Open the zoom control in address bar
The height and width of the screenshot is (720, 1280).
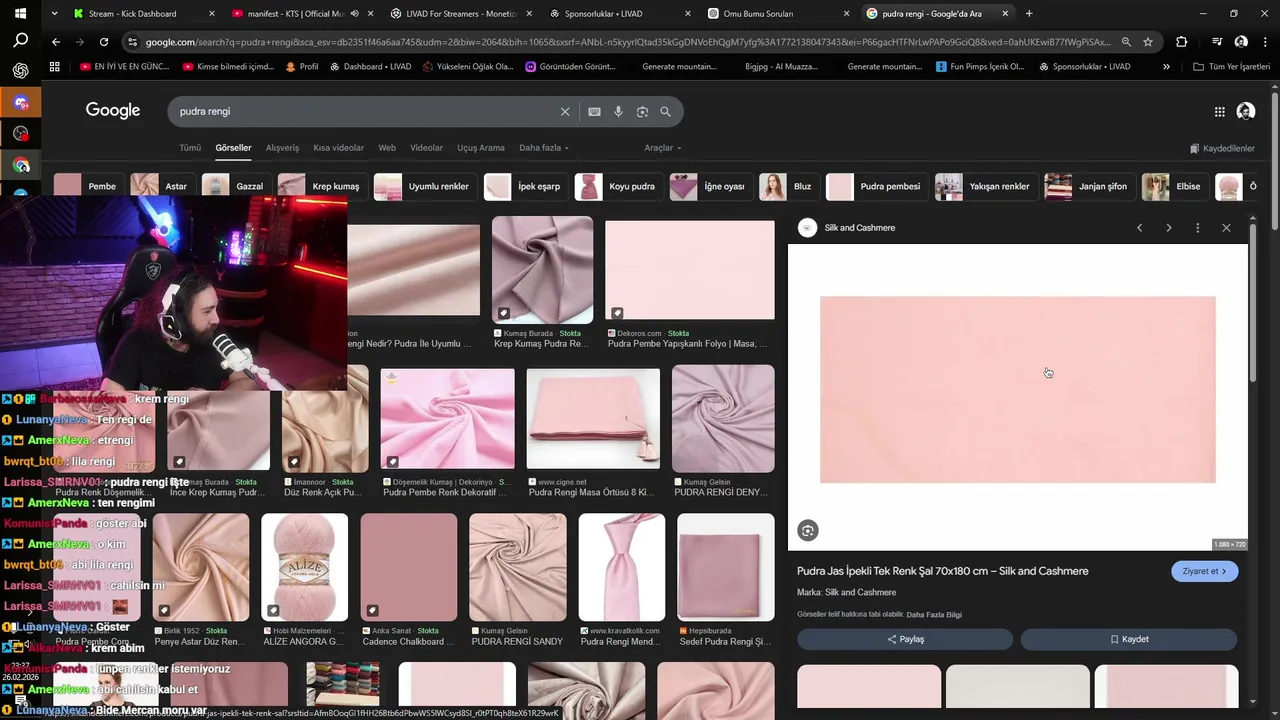(x=1126, y=42)
